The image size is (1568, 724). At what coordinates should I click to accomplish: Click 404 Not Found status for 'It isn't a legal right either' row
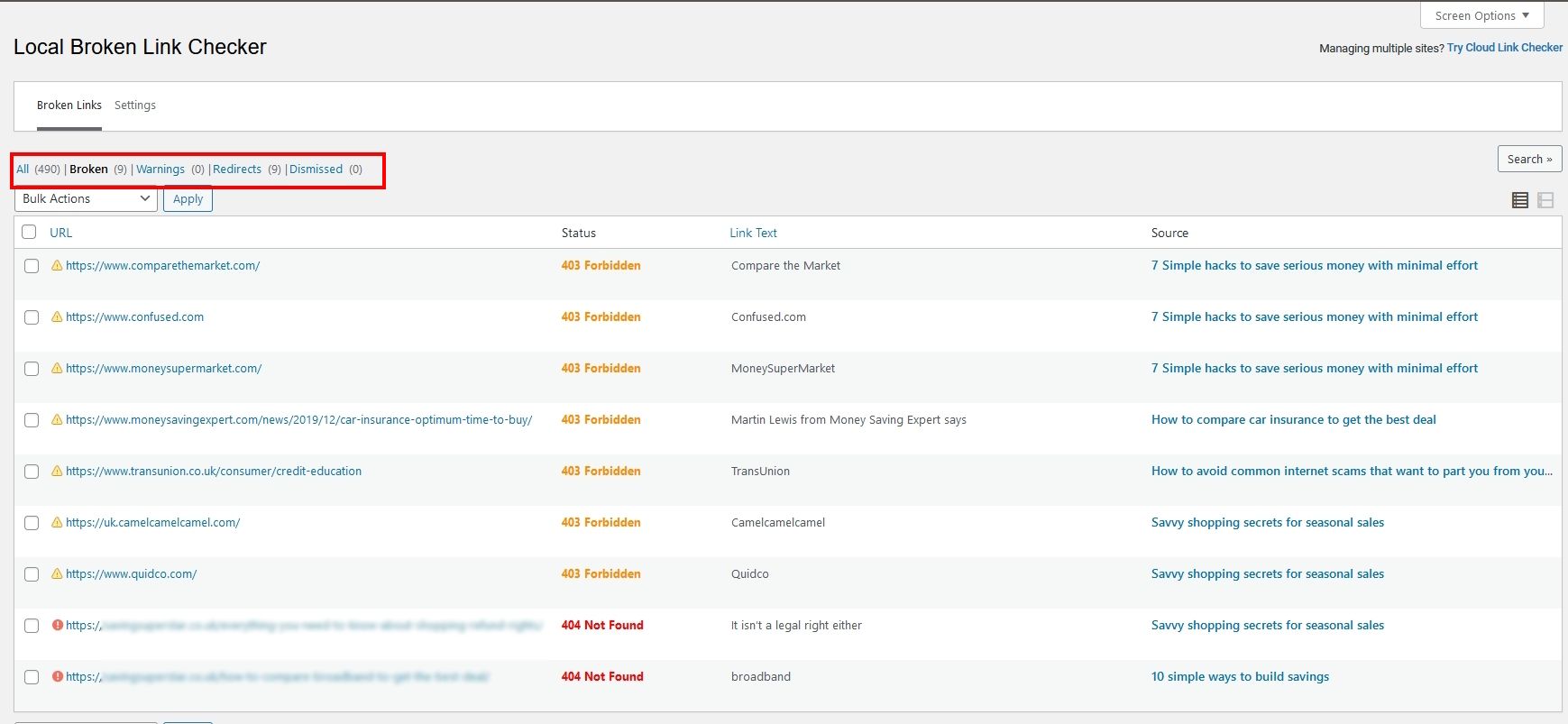602,626
